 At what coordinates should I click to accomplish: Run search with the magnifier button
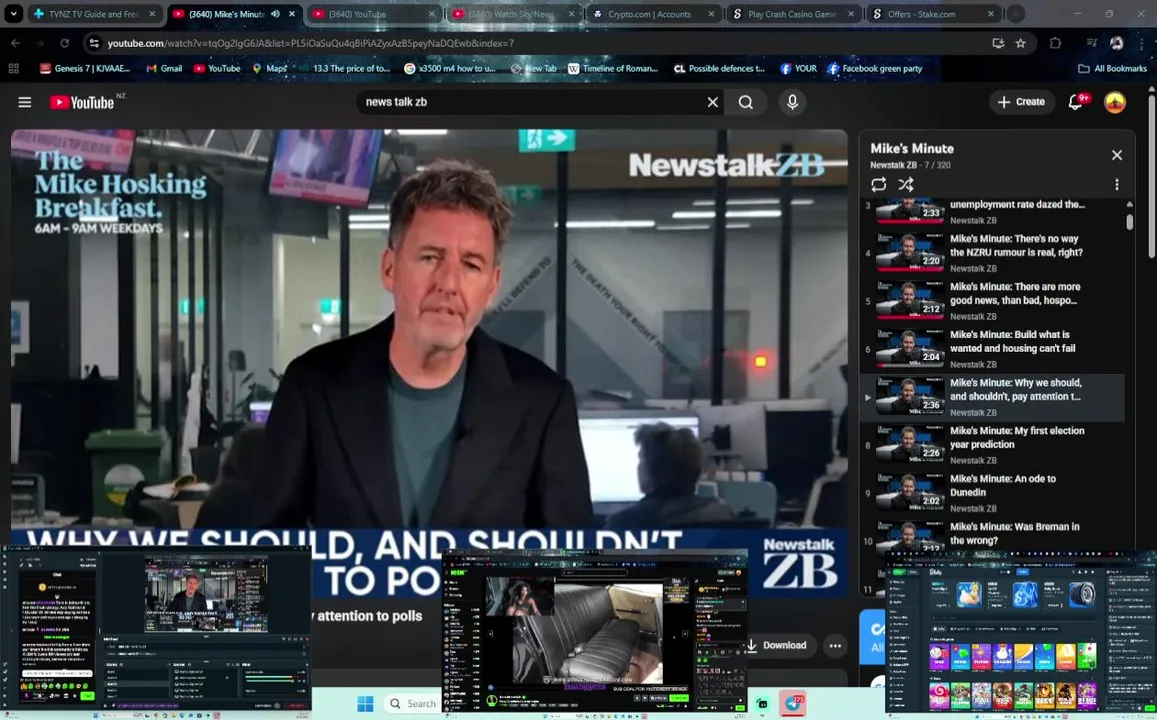[746, 102]
